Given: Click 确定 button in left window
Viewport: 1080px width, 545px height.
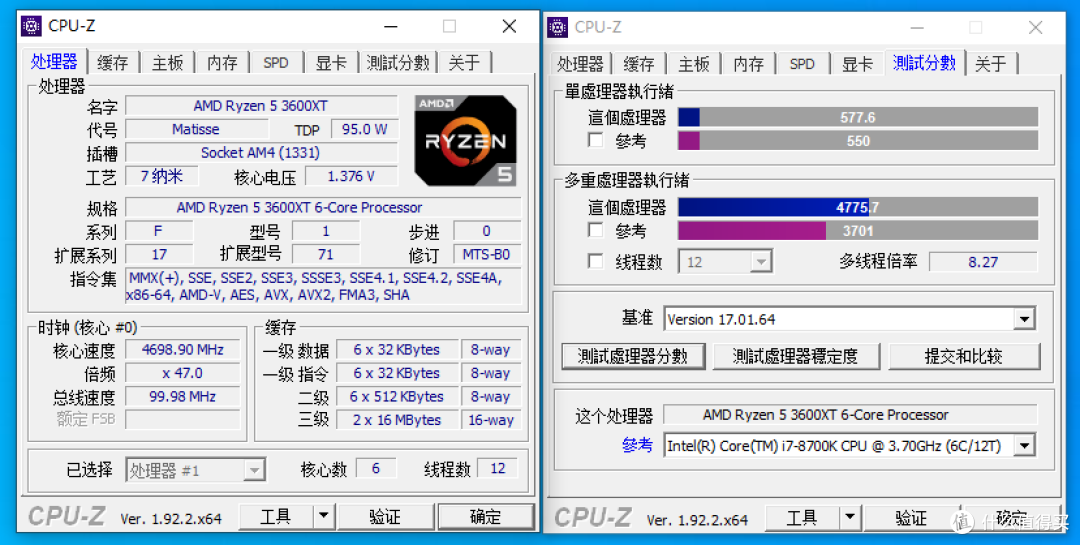Looking at the screenshot, I should click(x=486, y=517).
